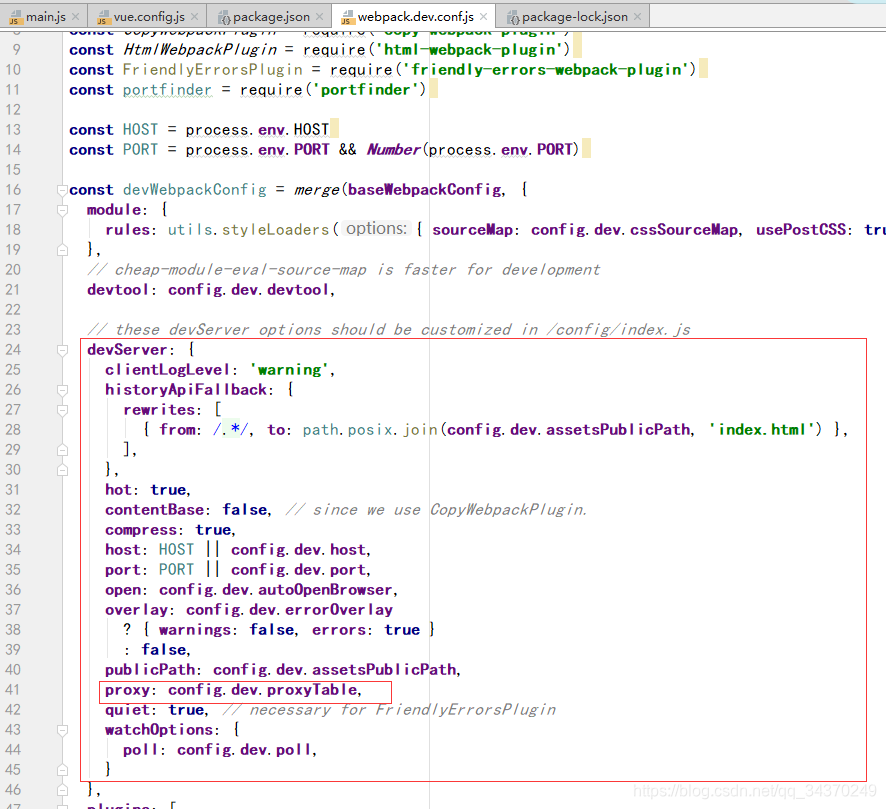Close the vue.config.js tab
The image size is (886, 809).
tap(194, 17)
